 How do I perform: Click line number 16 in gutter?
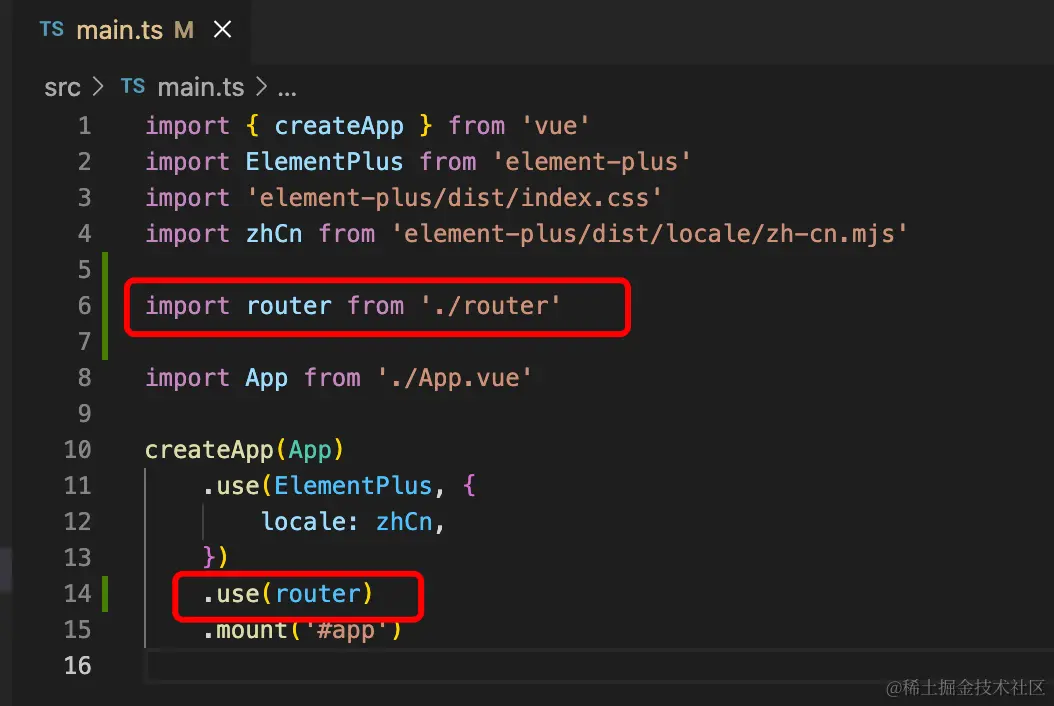click(77, 666)
